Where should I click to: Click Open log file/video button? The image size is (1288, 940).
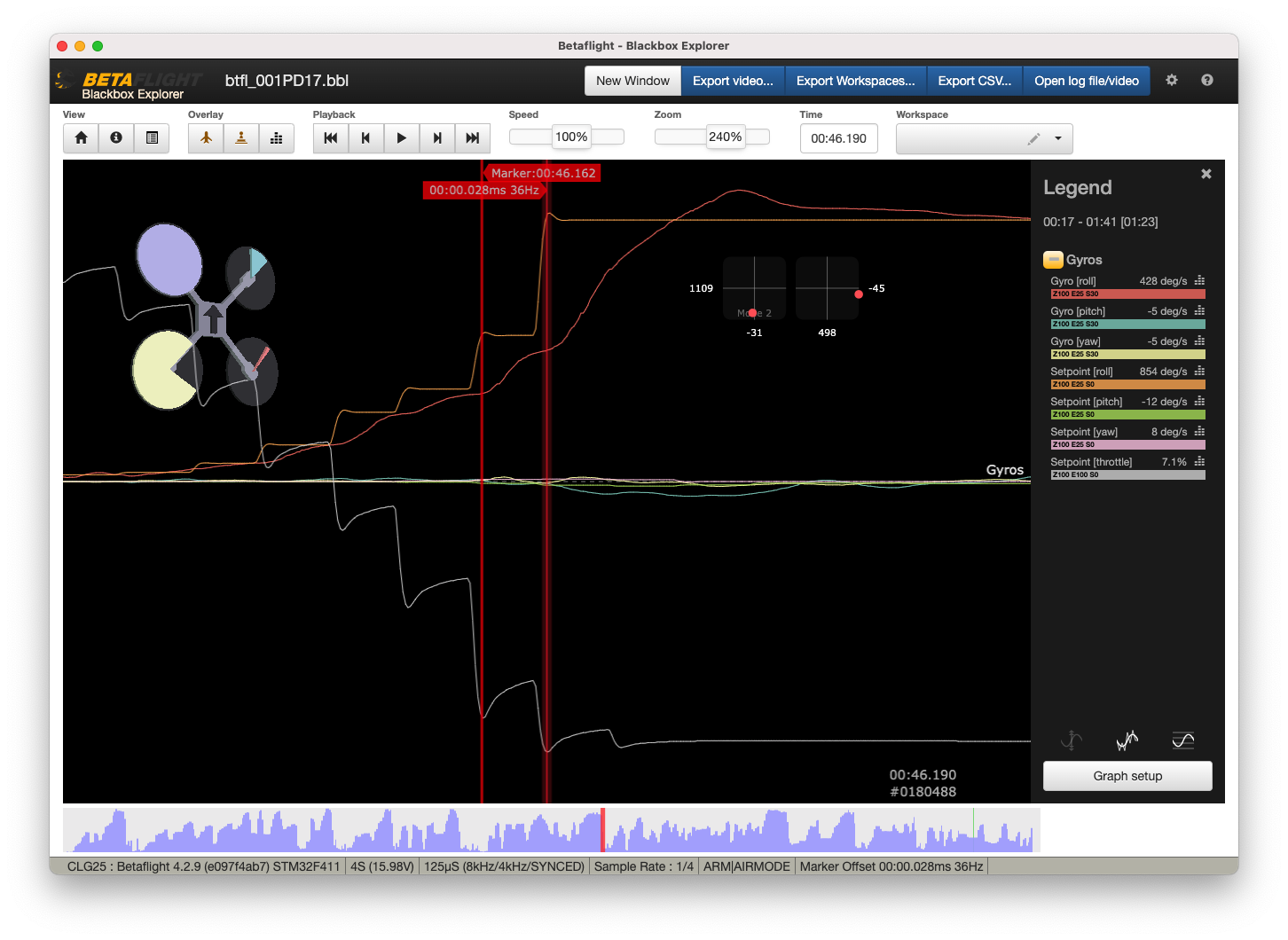tap(1087, 81)
